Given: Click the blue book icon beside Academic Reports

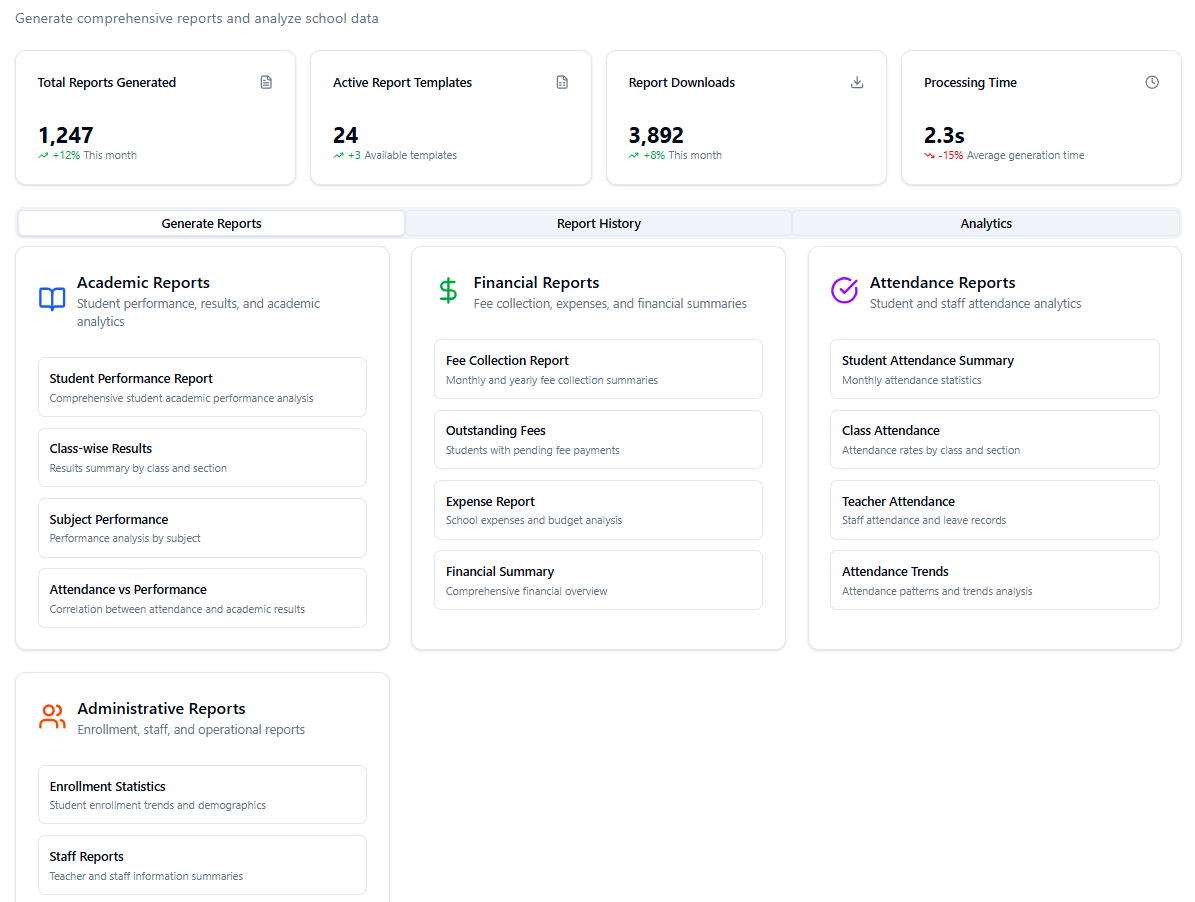Looking at the screenshot, I should [52, 299].
